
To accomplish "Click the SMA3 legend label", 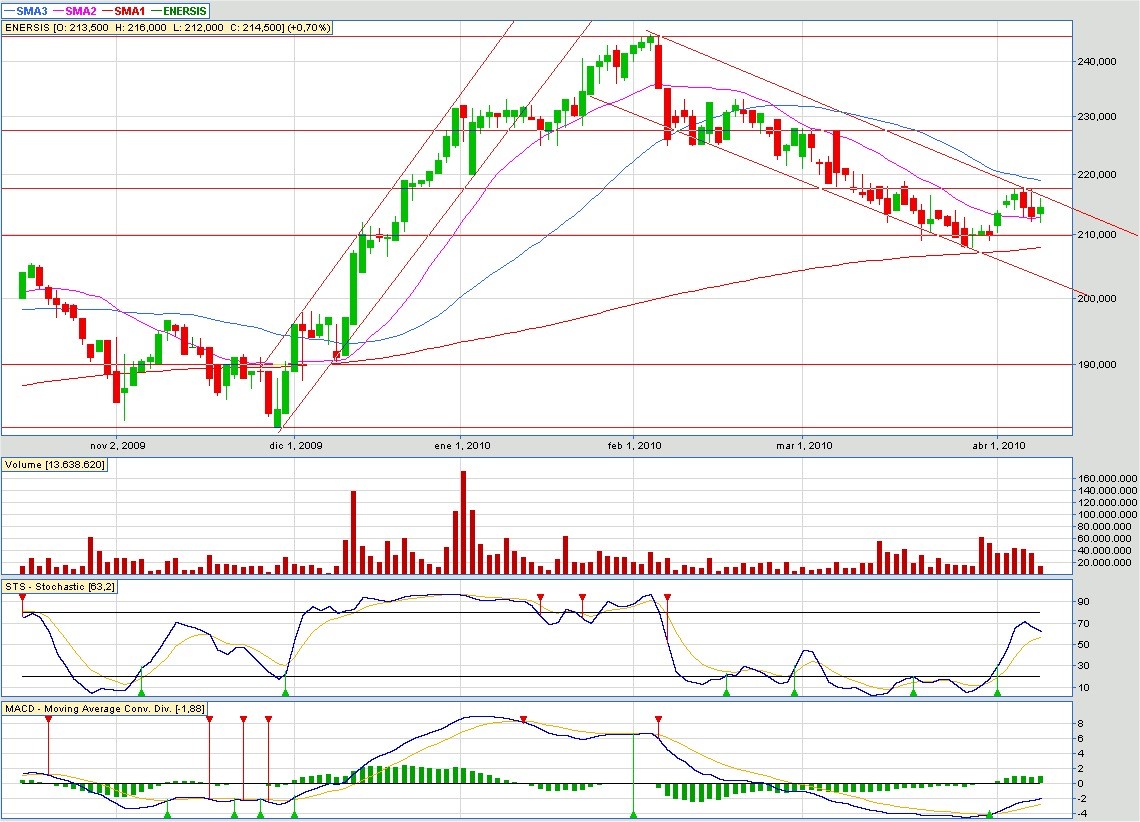I will coord(33,10).
